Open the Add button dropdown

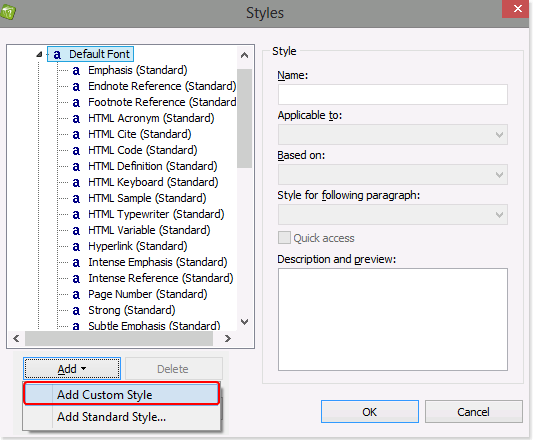coord(72,369)
